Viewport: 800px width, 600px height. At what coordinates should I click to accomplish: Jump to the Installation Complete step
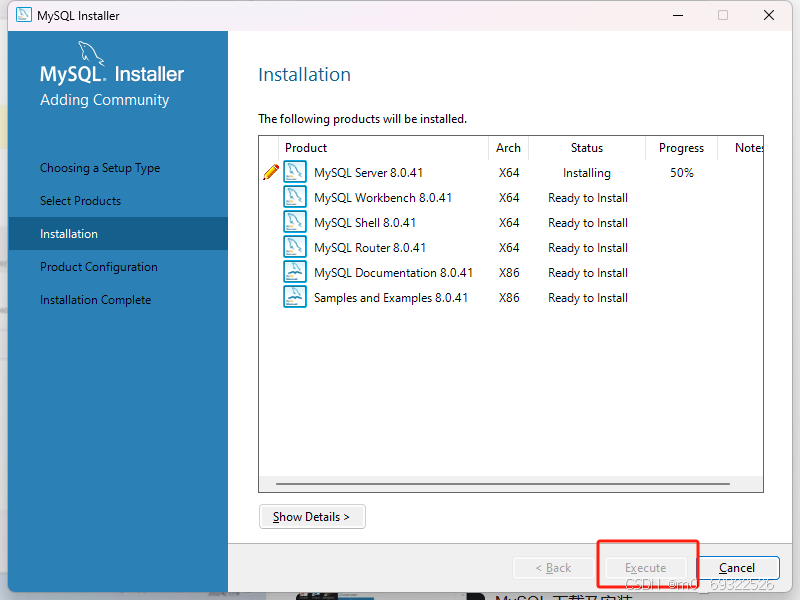click(x=95, y=300)
